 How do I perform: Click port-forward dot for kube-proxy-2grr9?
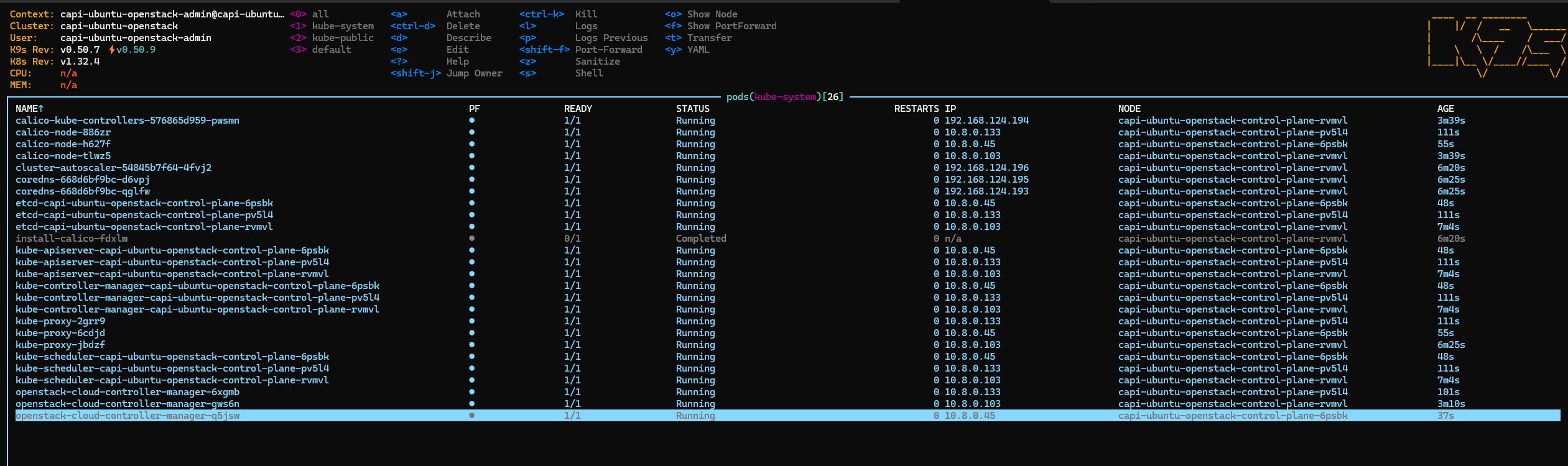point(471,321)
